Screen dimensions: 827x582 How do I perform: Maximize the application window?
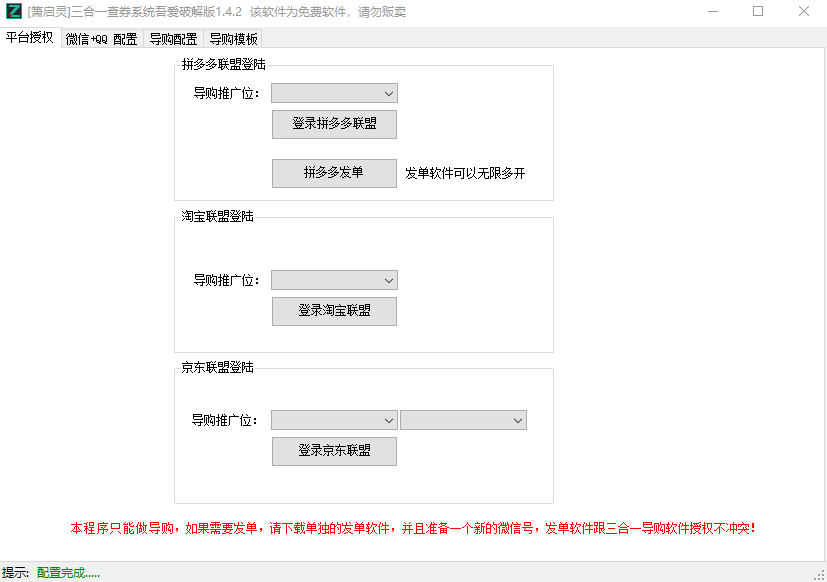(x=758, y=11)
